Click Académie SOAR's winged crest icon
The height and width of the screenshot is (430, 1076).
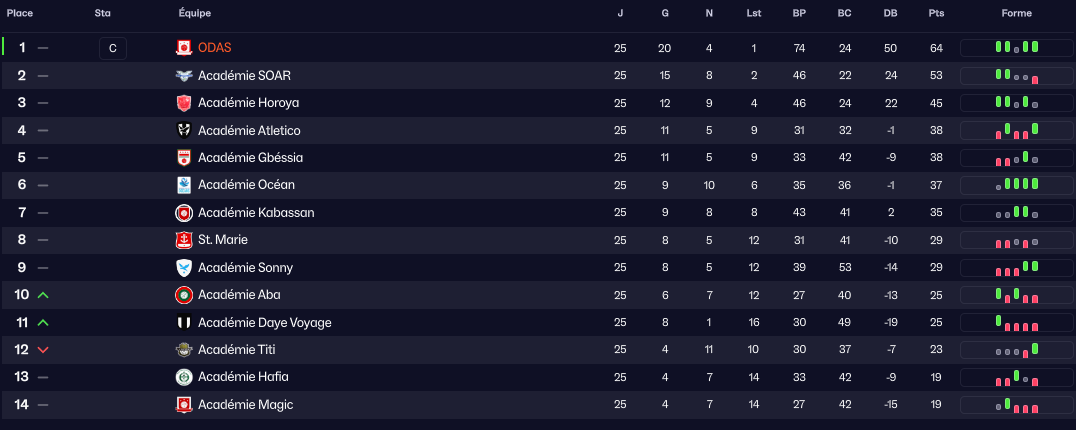184,76
